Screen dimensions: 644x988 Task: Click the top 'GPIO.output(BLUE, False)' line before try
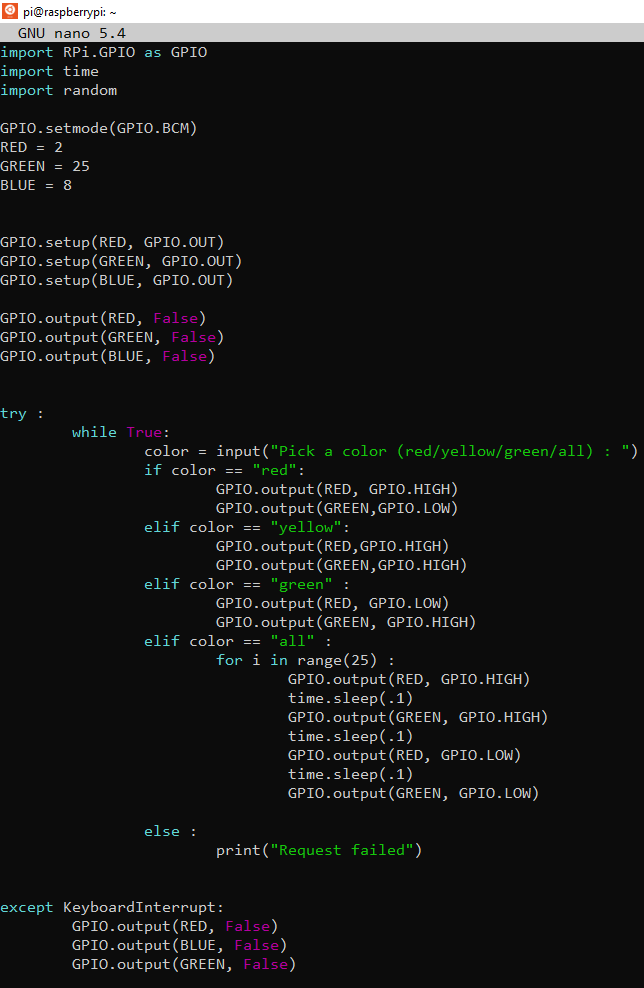pos(108,356)
